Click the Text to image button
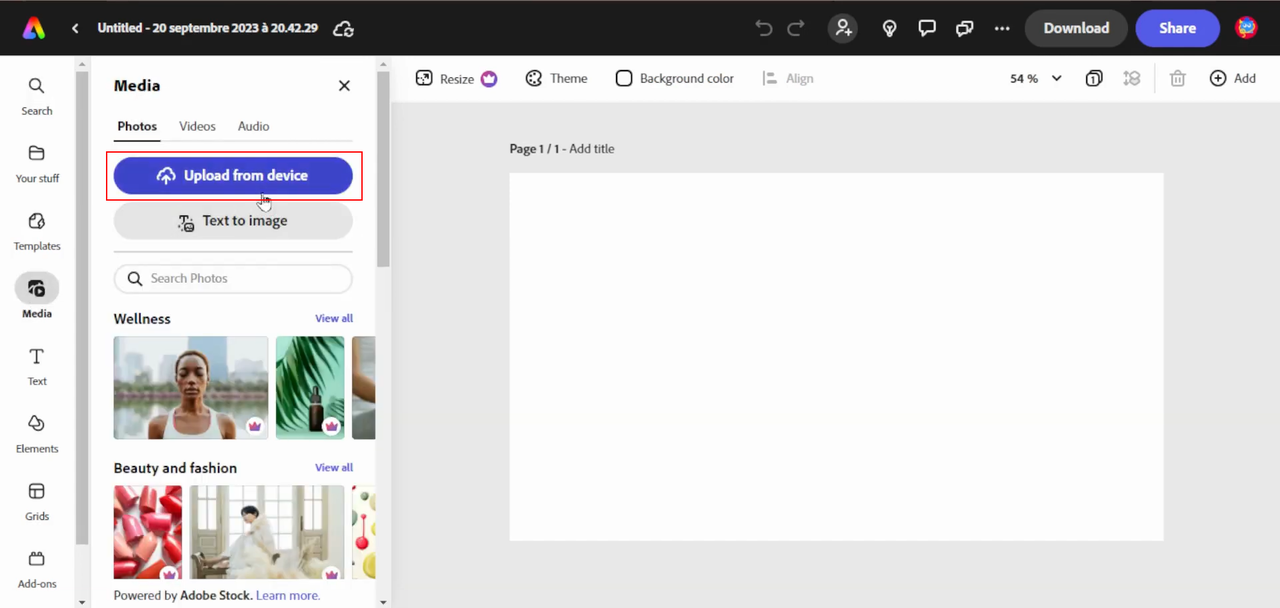 pos(233,221)
